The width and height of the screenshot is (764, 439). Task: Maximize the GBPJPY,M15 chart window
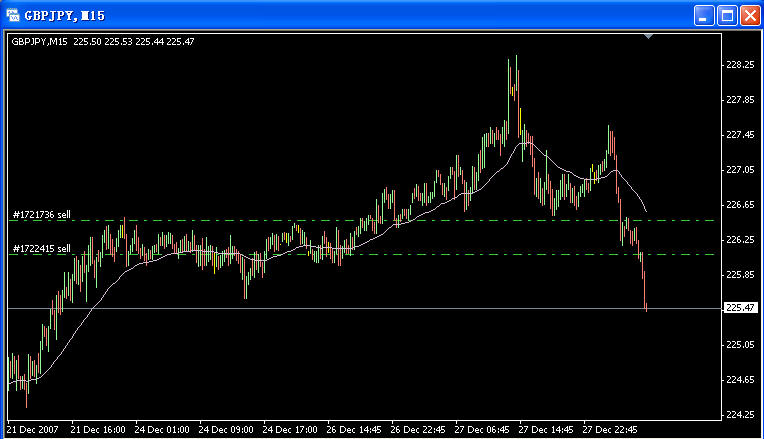pos(727,16)
